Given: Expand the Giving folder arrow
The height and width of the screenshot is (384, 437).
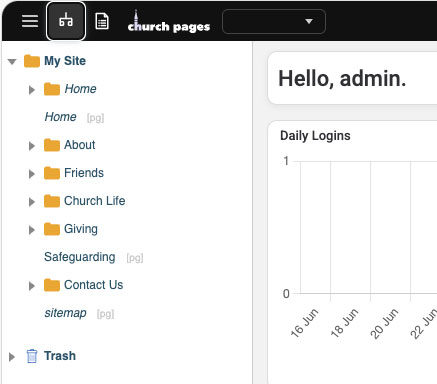Looking at the screenshot, I should tap(32, 230).
